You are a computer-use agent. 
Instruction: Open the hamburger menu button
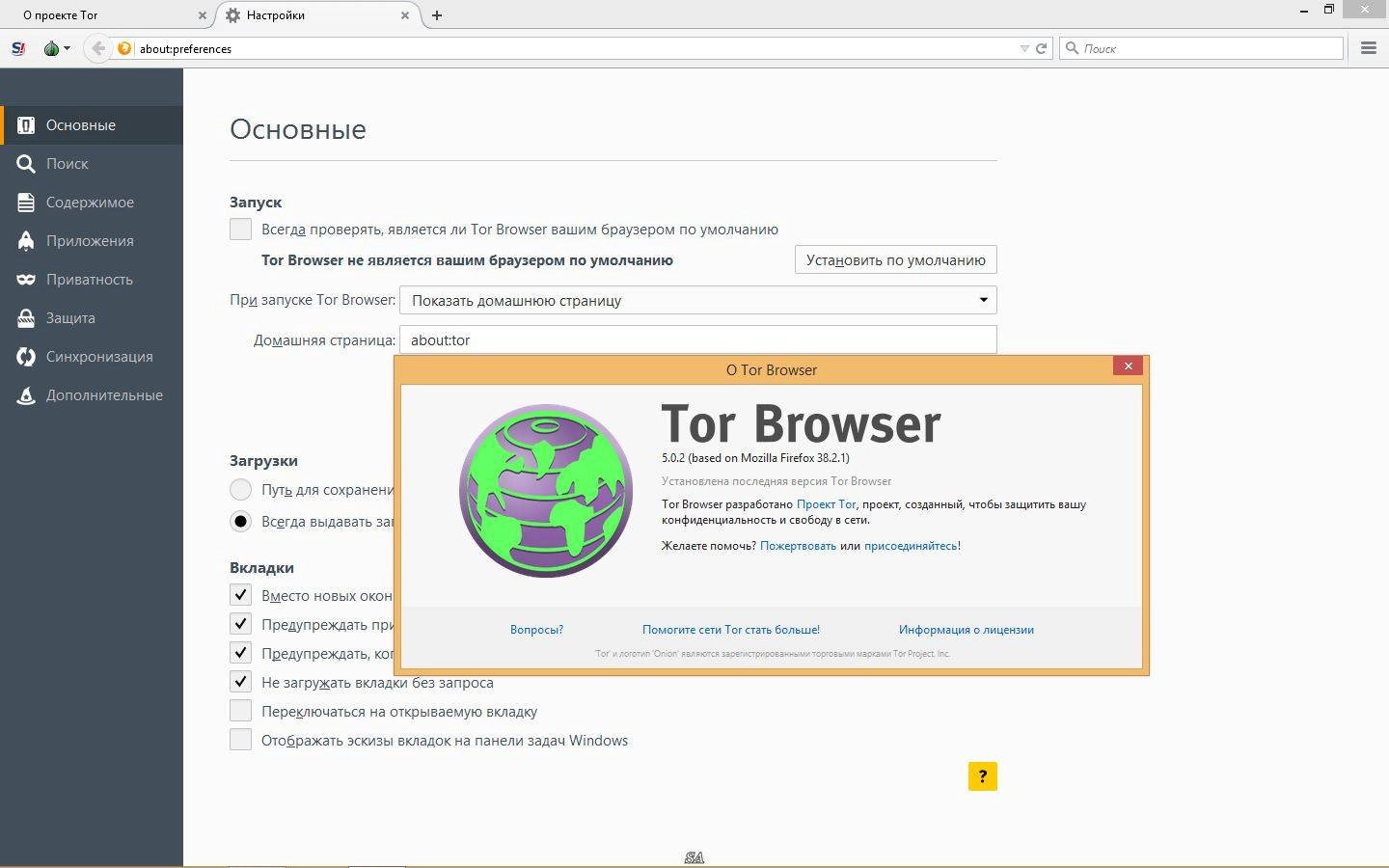pos(1368,48)
